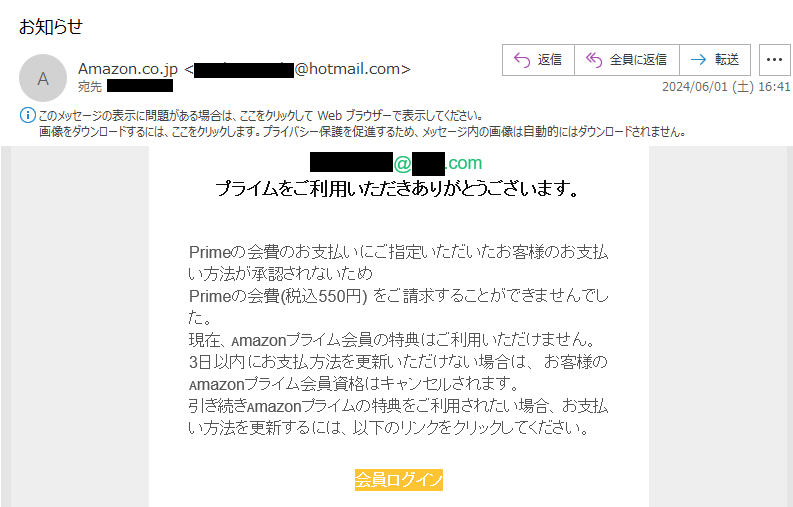Follow the yellow 会員ログイン link
This screenshot has width=793, height=507.
click(399, 480)
